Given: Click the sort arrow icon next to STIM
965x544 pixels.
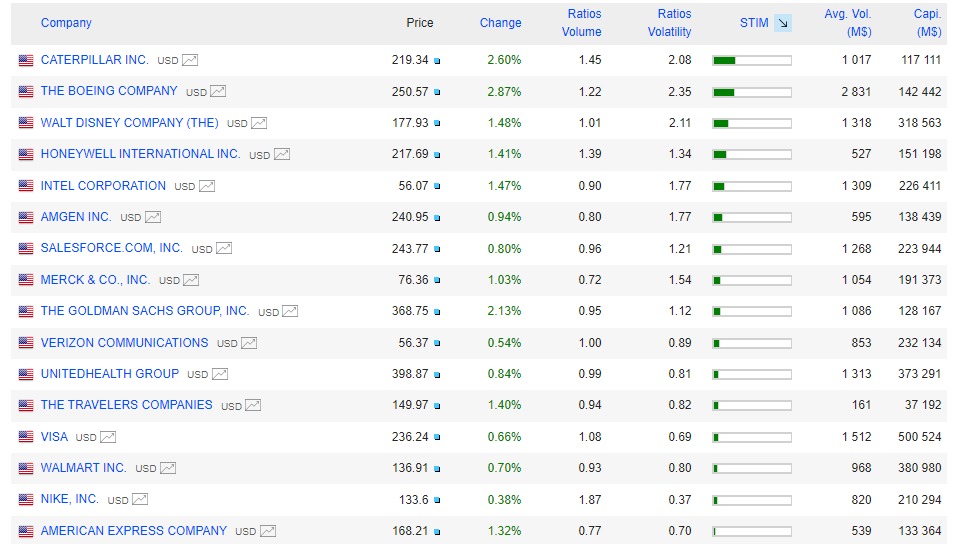Looking at the screenshot, I should point(783,23).
